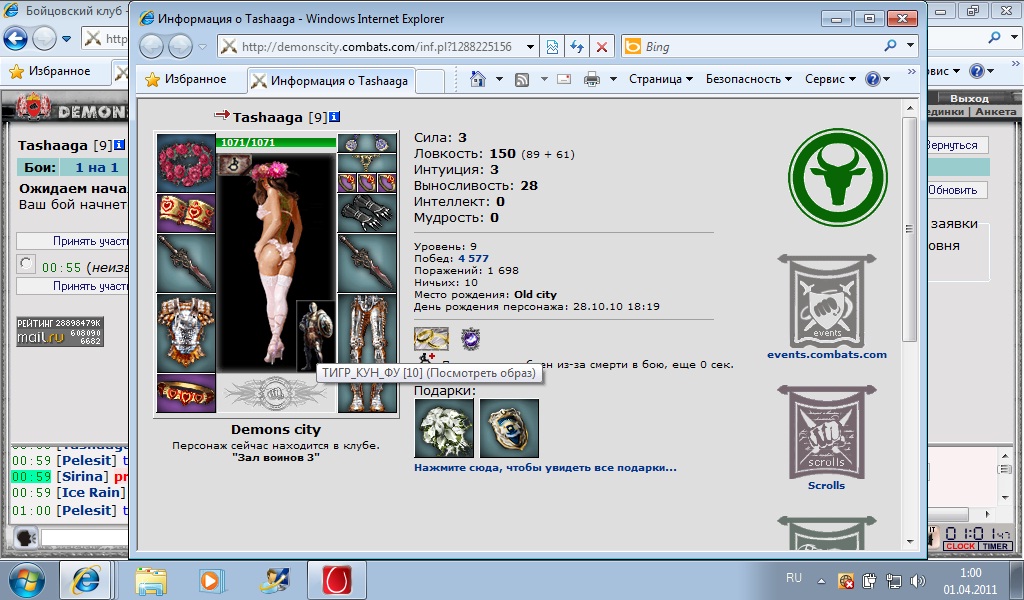
Task: Open the dropdown arrow beside printer icon
Action: coord(613,80)
